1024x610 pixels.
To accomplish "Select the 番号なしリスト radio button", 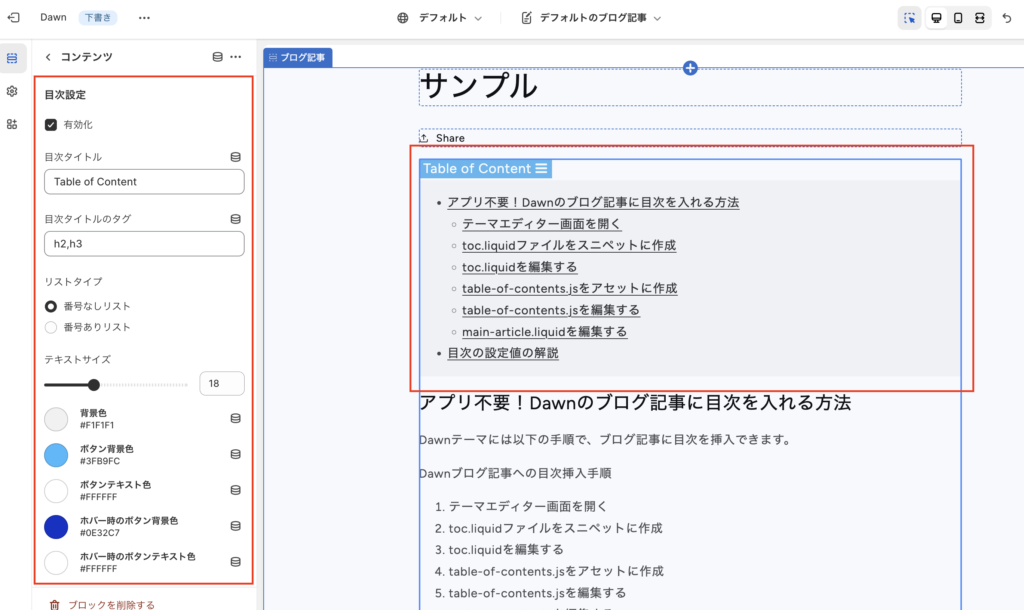I will pos(51,306).
